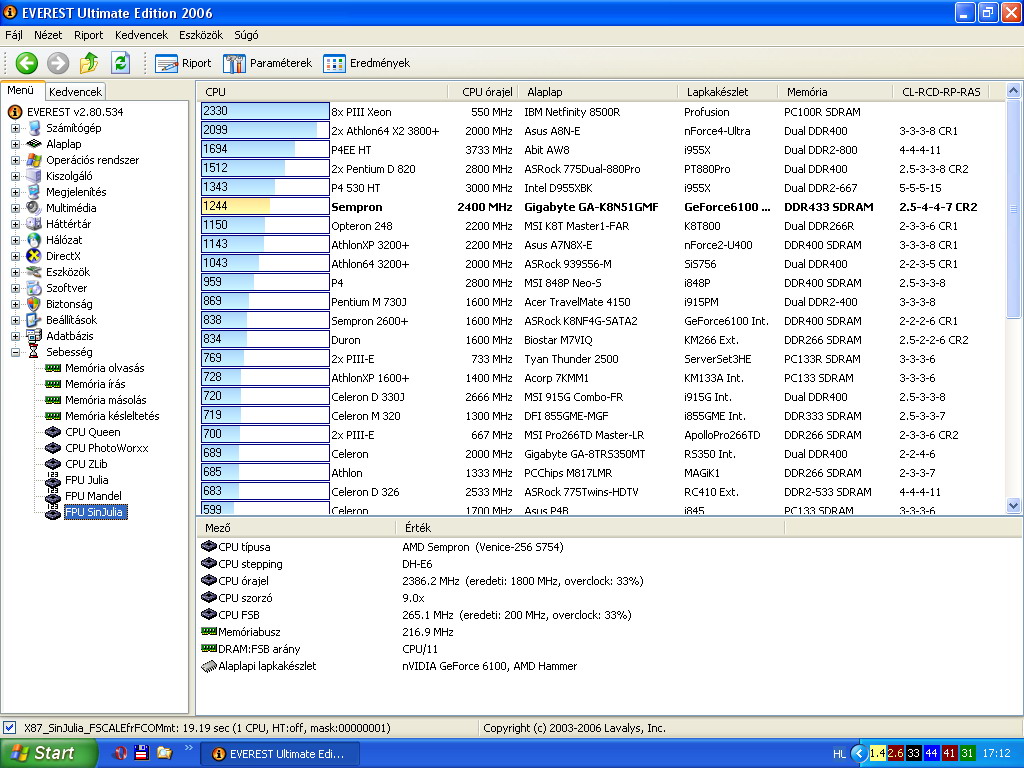Click the DirectX icon in the tree
1024x768 pixels.
point(34,256)
